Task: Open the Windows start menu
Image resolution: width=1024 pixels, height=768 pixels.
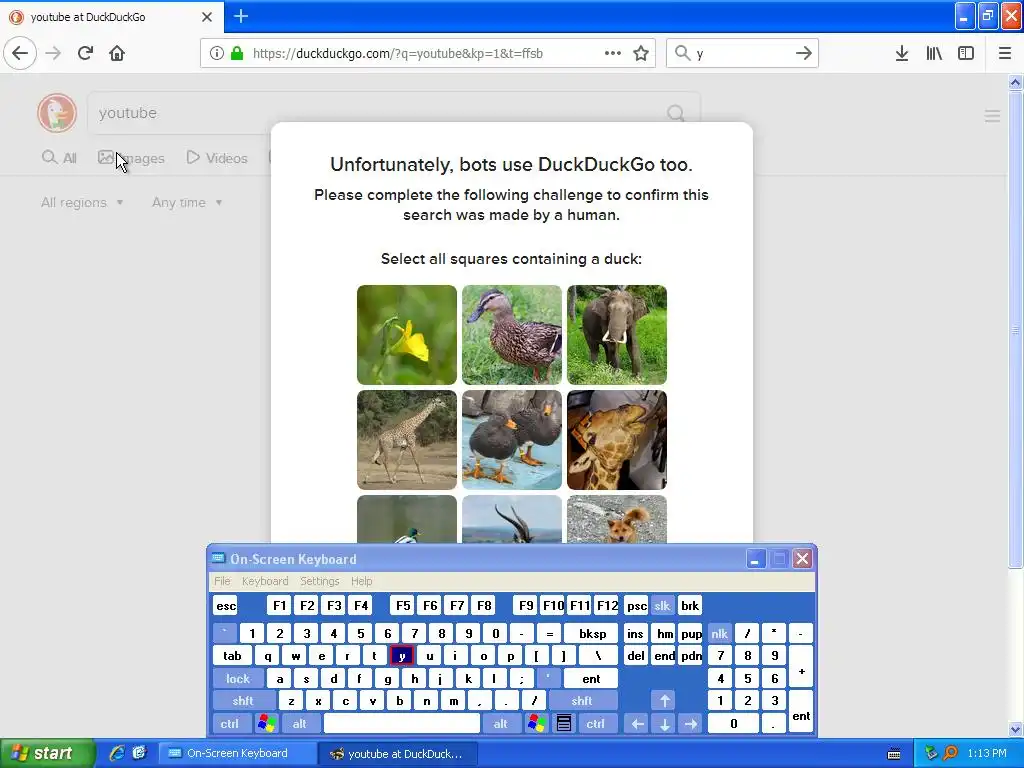Action: [x=47, y=753]
